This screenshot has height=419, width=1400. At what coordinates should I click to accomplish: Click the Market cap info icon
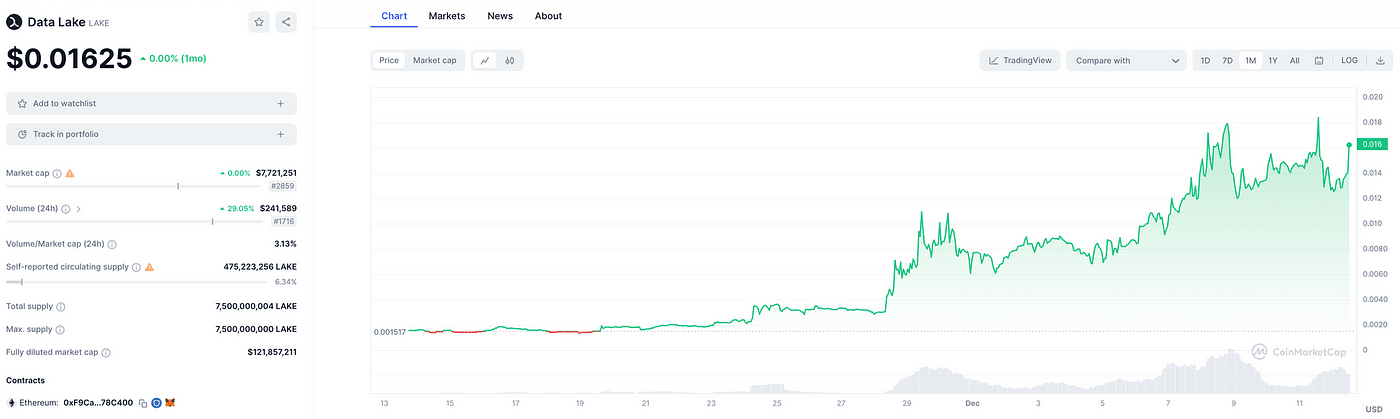coord(57,173)
